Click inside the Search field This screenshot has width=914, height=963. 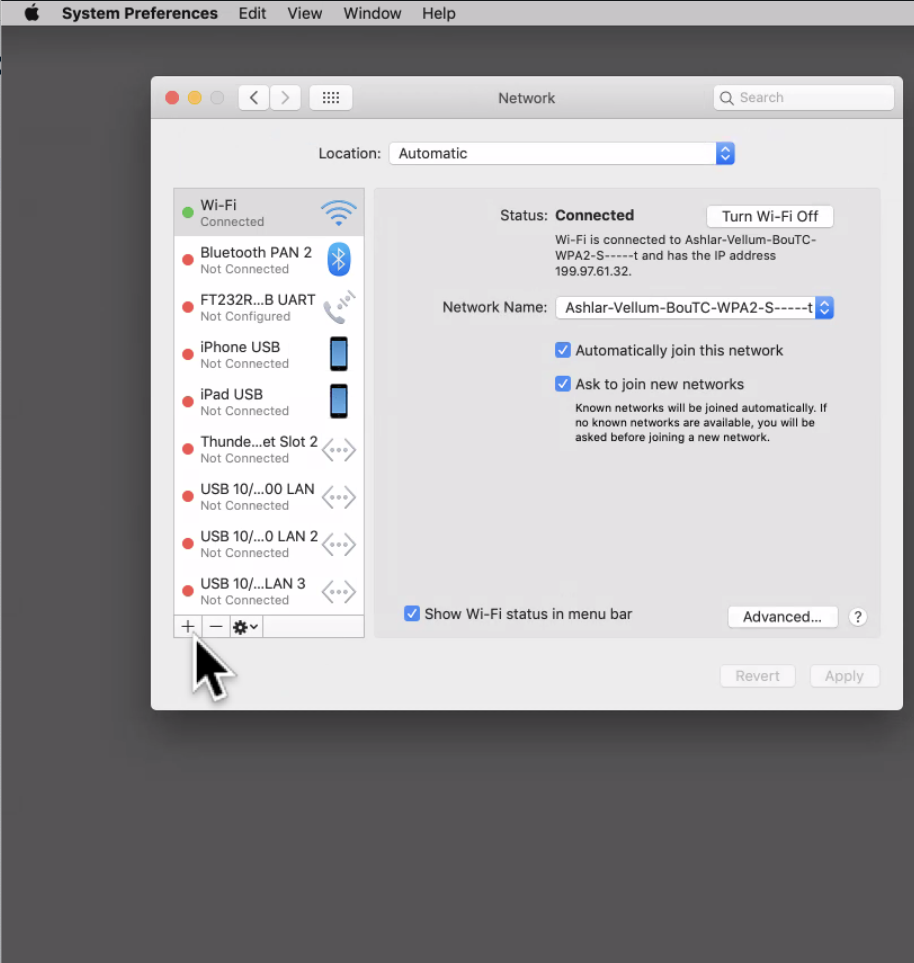click(x=800, y=97)
